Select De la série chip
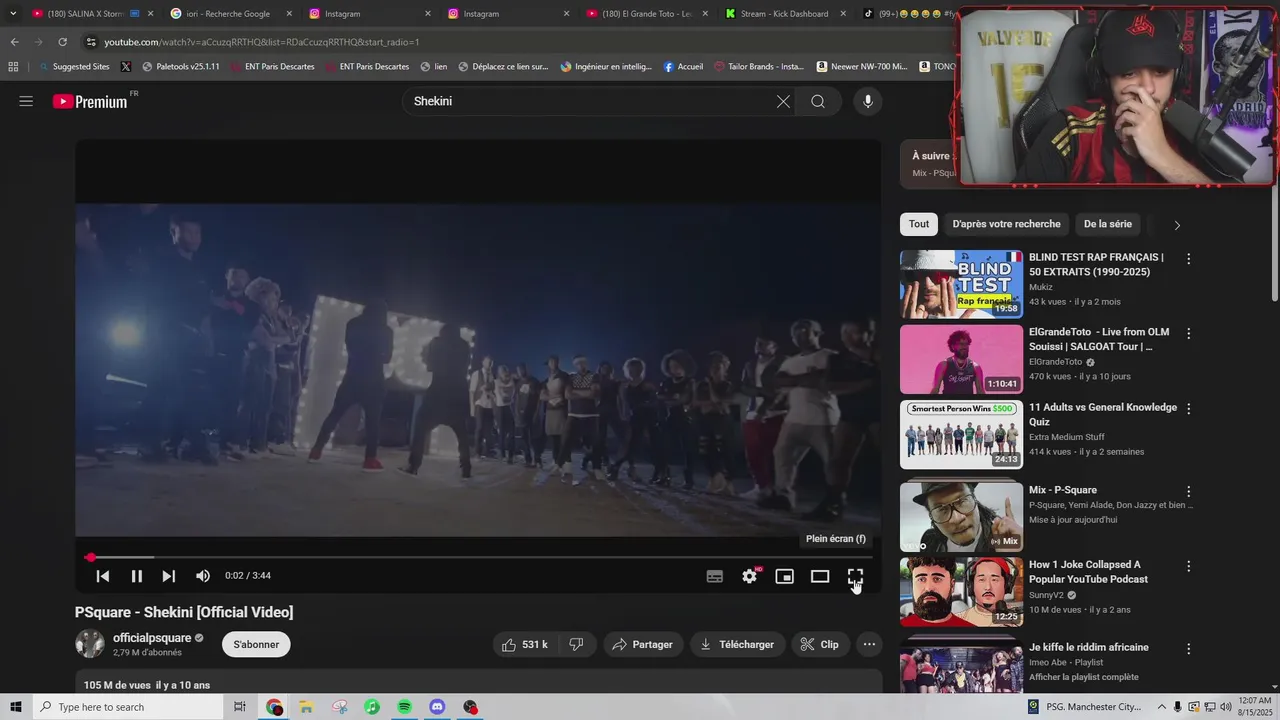 point(1108,224)
